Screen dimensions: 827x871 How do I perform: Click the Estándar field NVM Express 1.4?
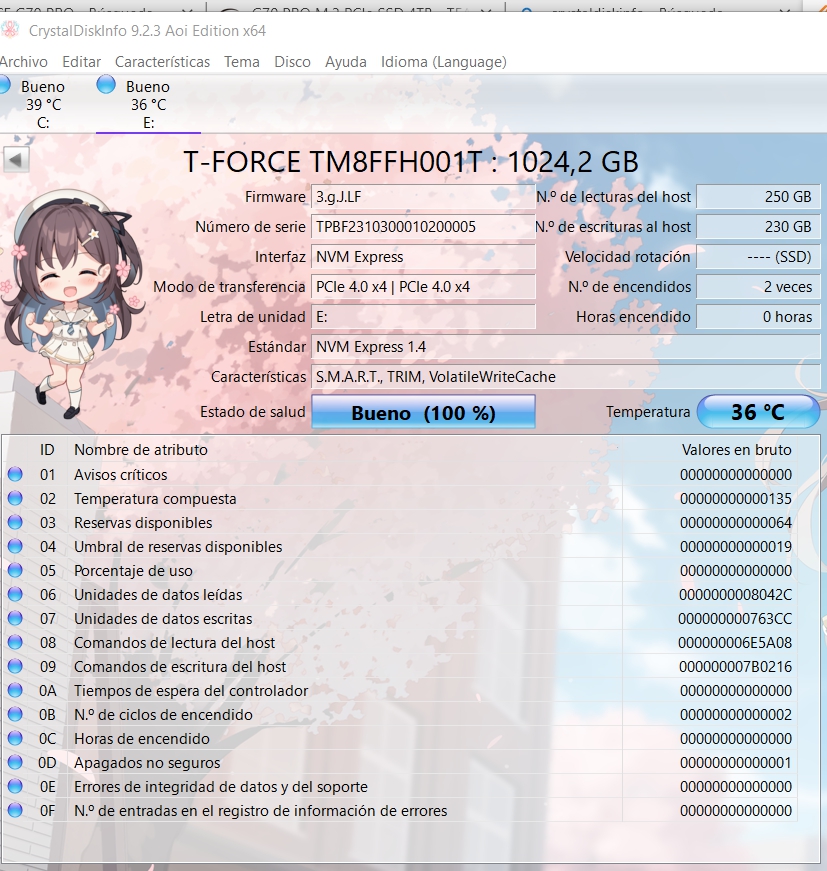click(565, 347)
